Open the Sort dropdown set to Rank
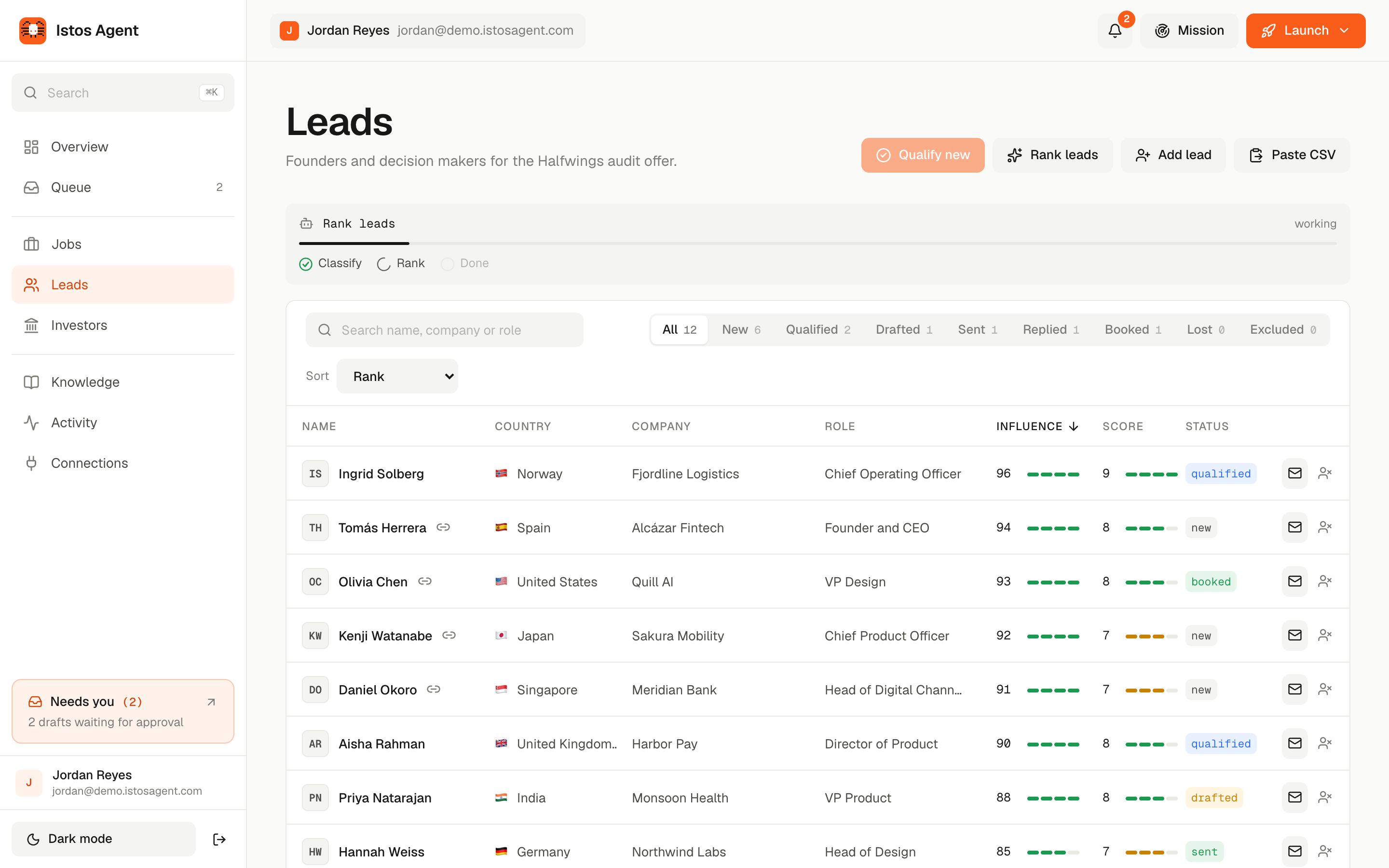The width and height of the screenshot is (1389, 868). pos(397,376)
